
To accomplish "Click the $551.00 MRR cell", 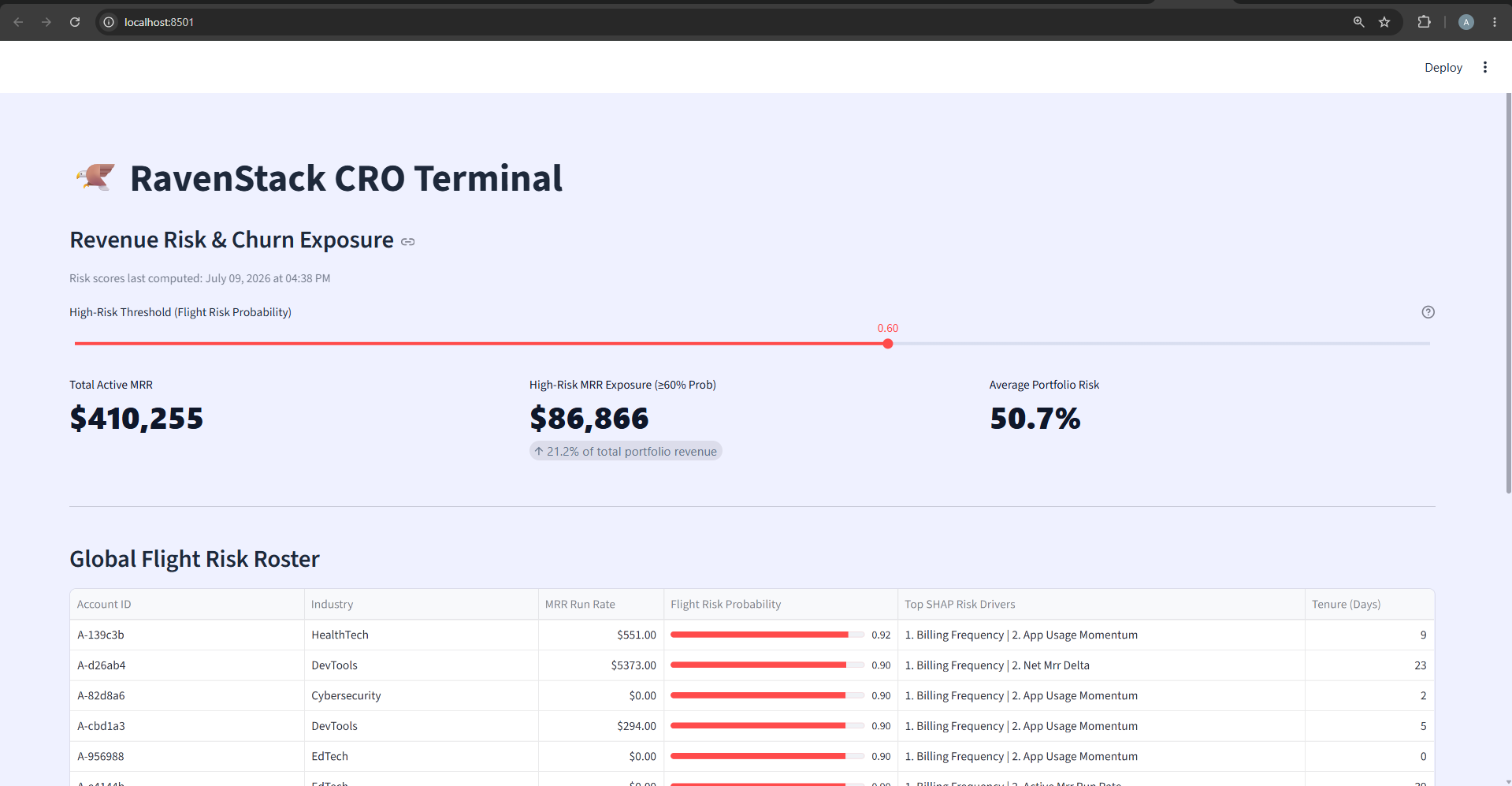I will tap(601, 635).
